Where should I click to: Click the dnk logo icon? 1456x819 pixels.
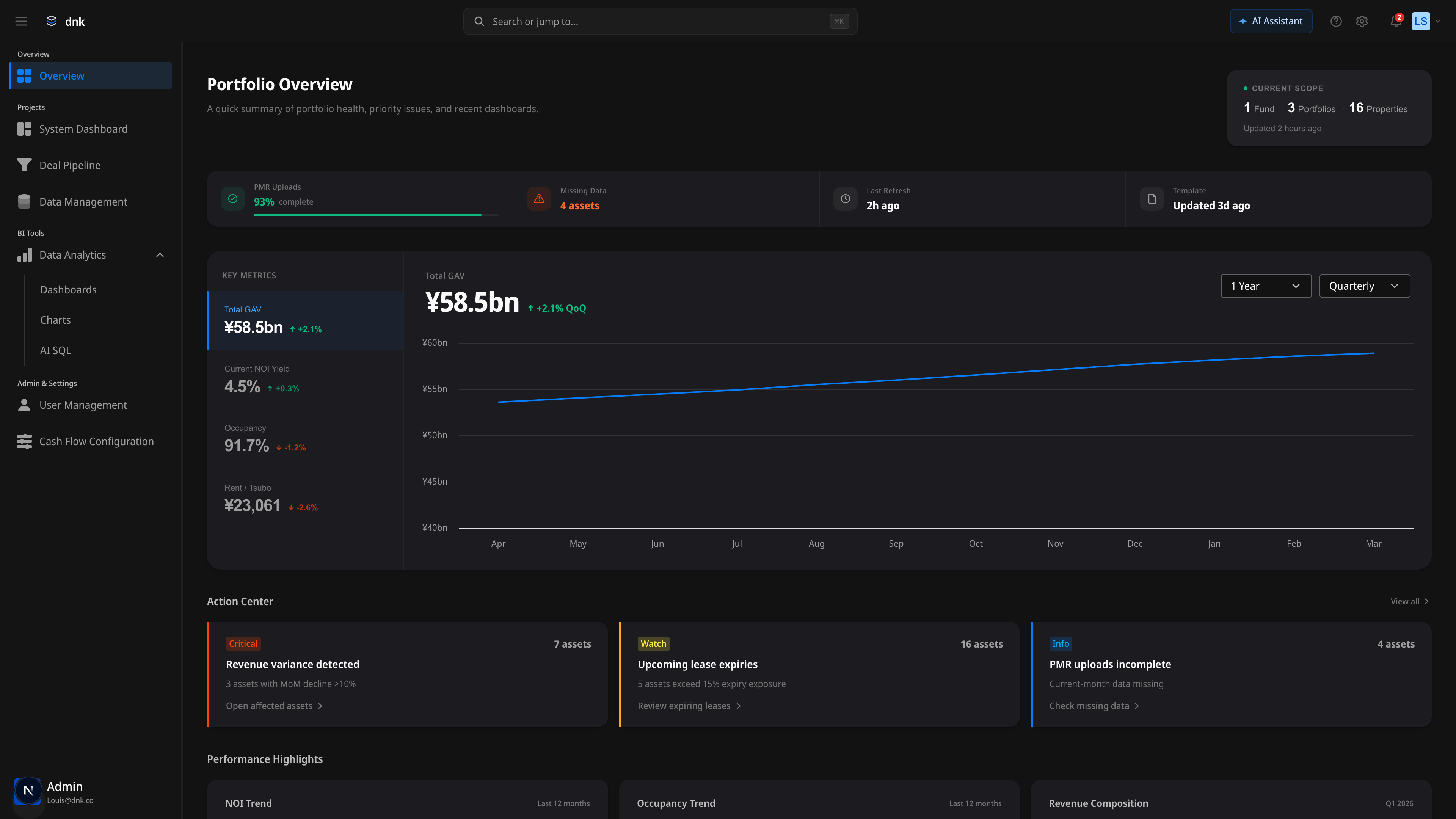(52, 21)
